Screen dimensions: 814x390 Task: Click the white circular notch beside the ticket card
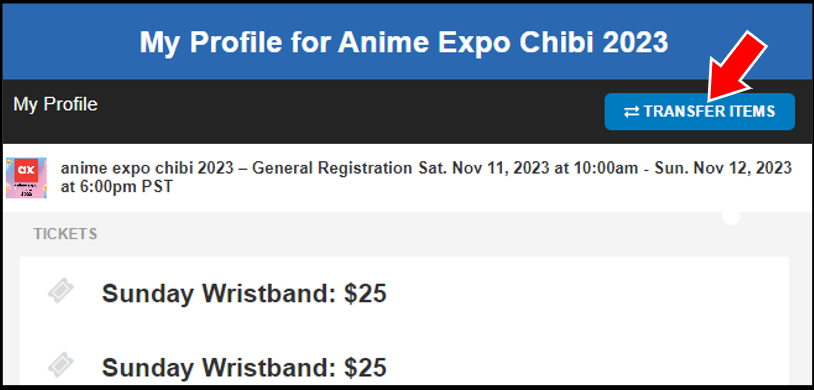731,218
